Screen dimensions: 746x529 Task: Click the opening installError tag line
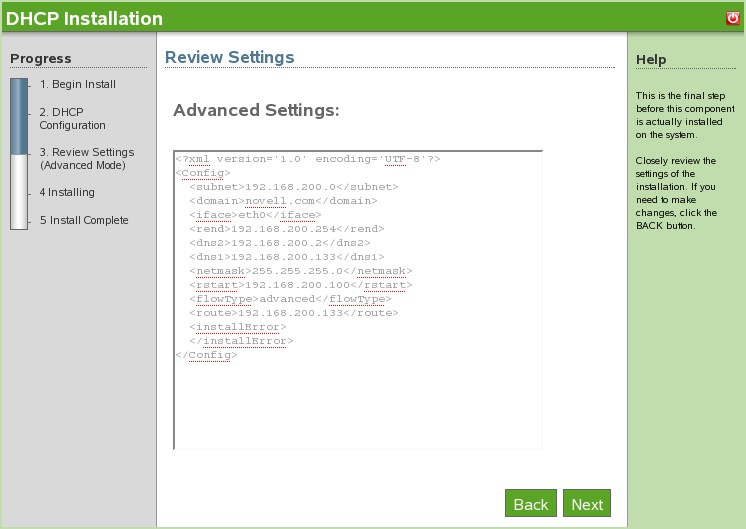tap(238, 327)
